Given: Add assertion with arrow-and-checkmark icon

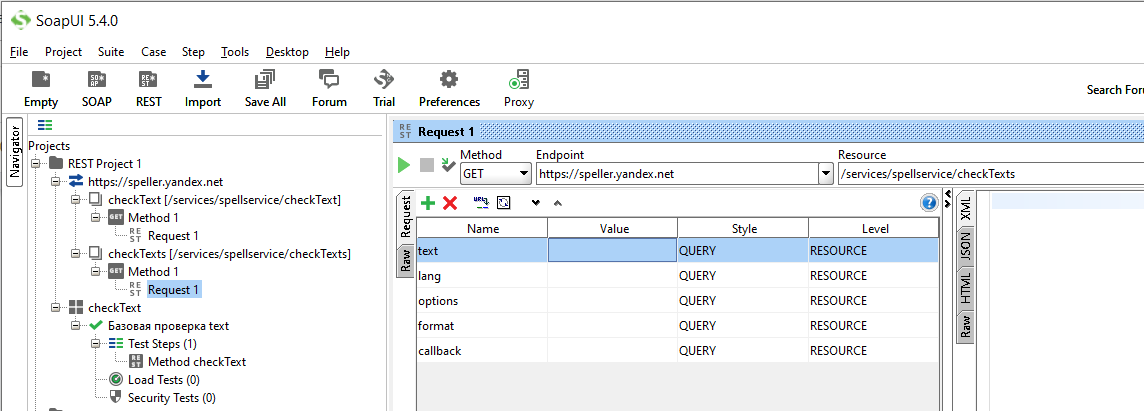Looking at the screenshot, I should (x=449, y=166).
